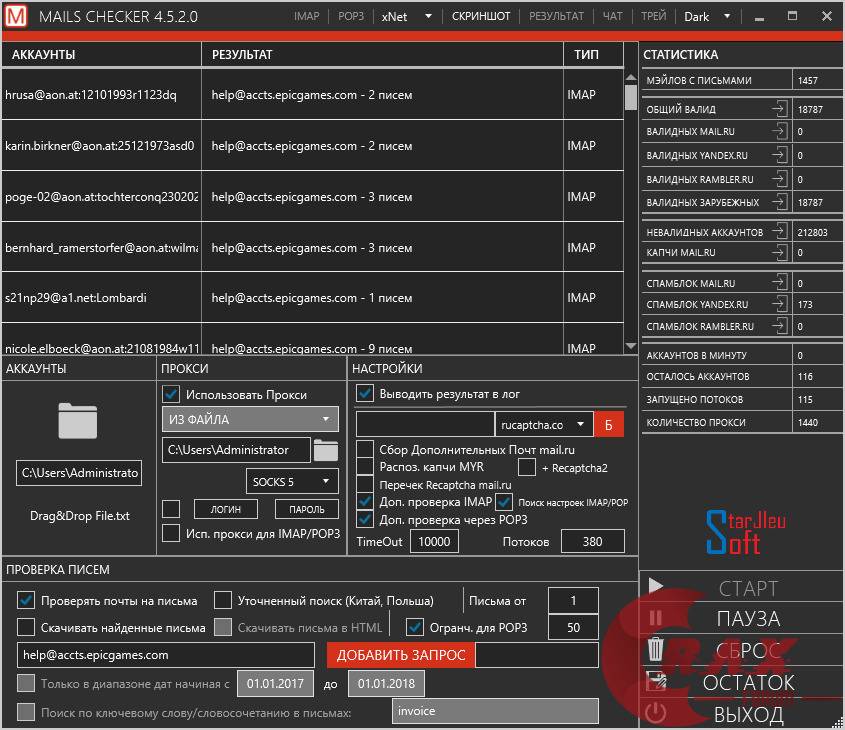Uncheck Выводить результат в лог
Viewport: 845px width, 730px height.
(365, 394)
